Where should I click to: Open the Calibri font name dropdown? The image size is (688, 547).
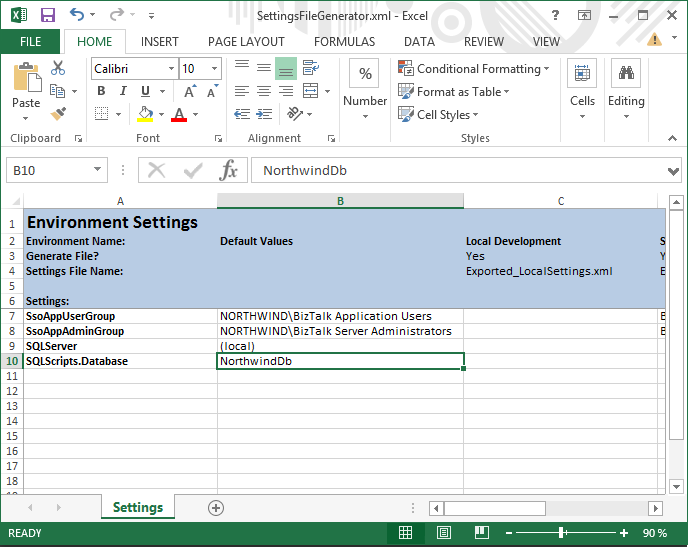(x=171, y=68)
